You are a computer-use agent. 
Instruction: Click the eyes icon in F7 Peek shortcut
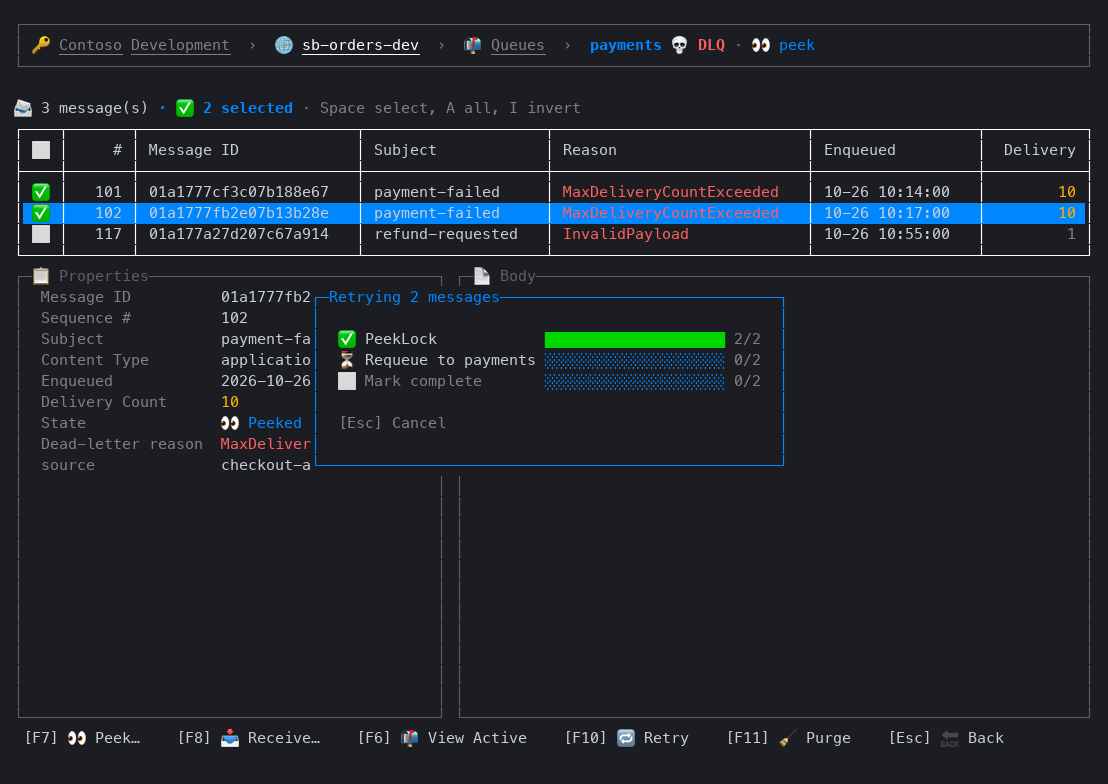pyautogui.click(x=77, y=738)
